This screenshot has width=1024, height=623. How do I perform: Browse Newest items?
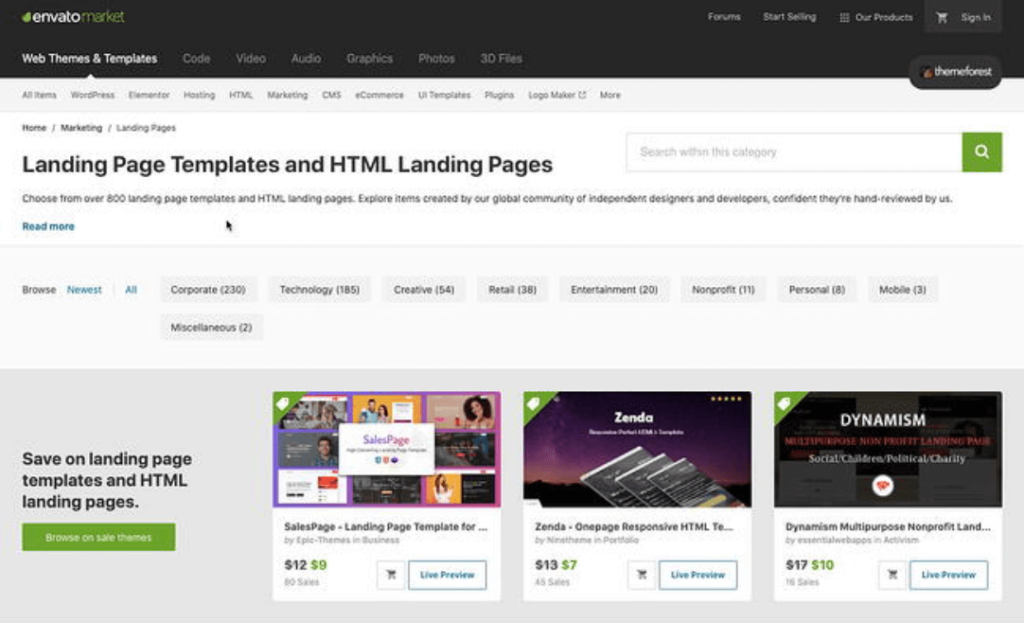[84, 290]
